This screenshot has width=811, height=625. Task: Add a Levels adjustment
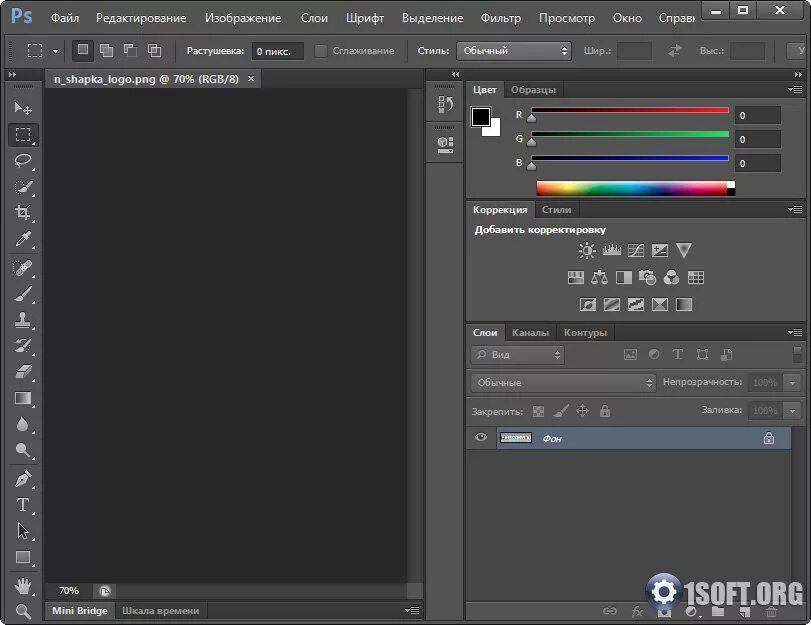611,251
